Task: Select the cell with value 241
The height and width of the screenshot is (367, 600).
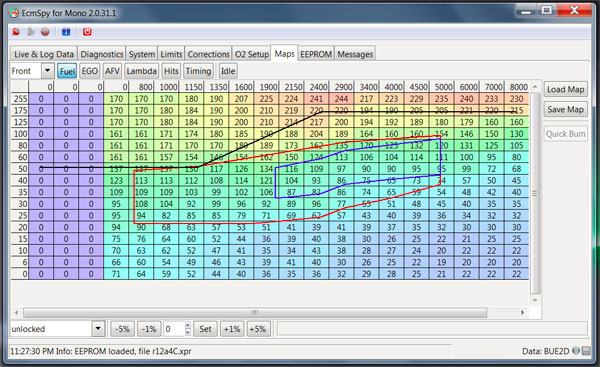Action: [x=316, y=99]
